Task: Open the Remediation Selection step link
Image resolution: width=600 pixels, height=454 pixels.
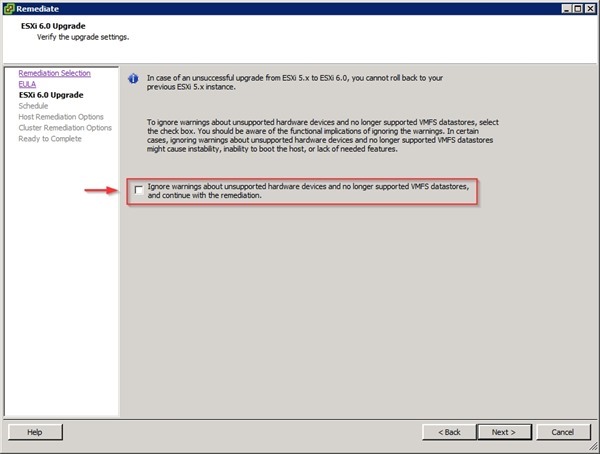Action: click(54, 73)
